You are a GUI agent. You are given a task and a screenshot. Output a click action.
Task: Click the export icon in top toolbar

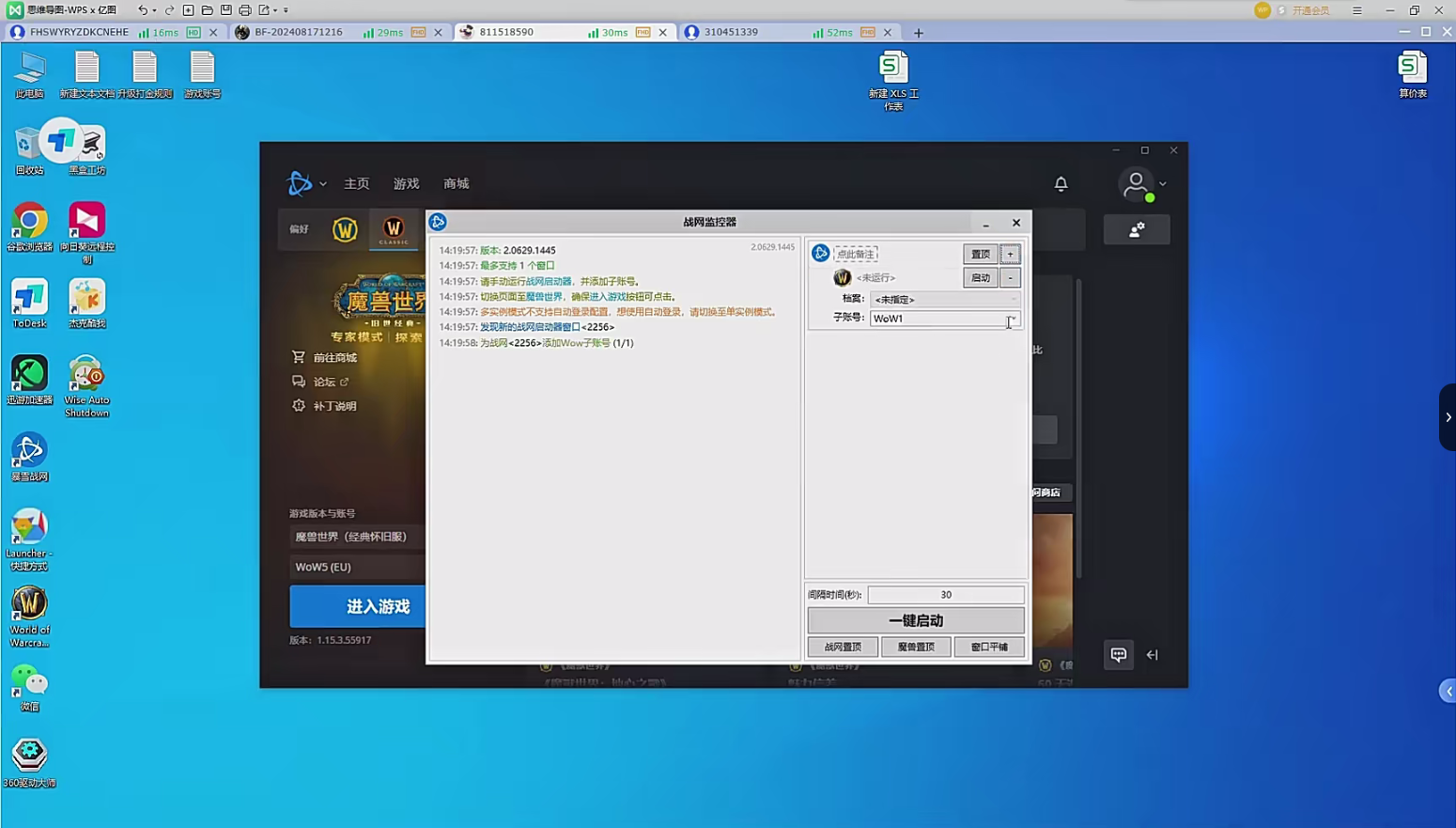pos(264,9)
